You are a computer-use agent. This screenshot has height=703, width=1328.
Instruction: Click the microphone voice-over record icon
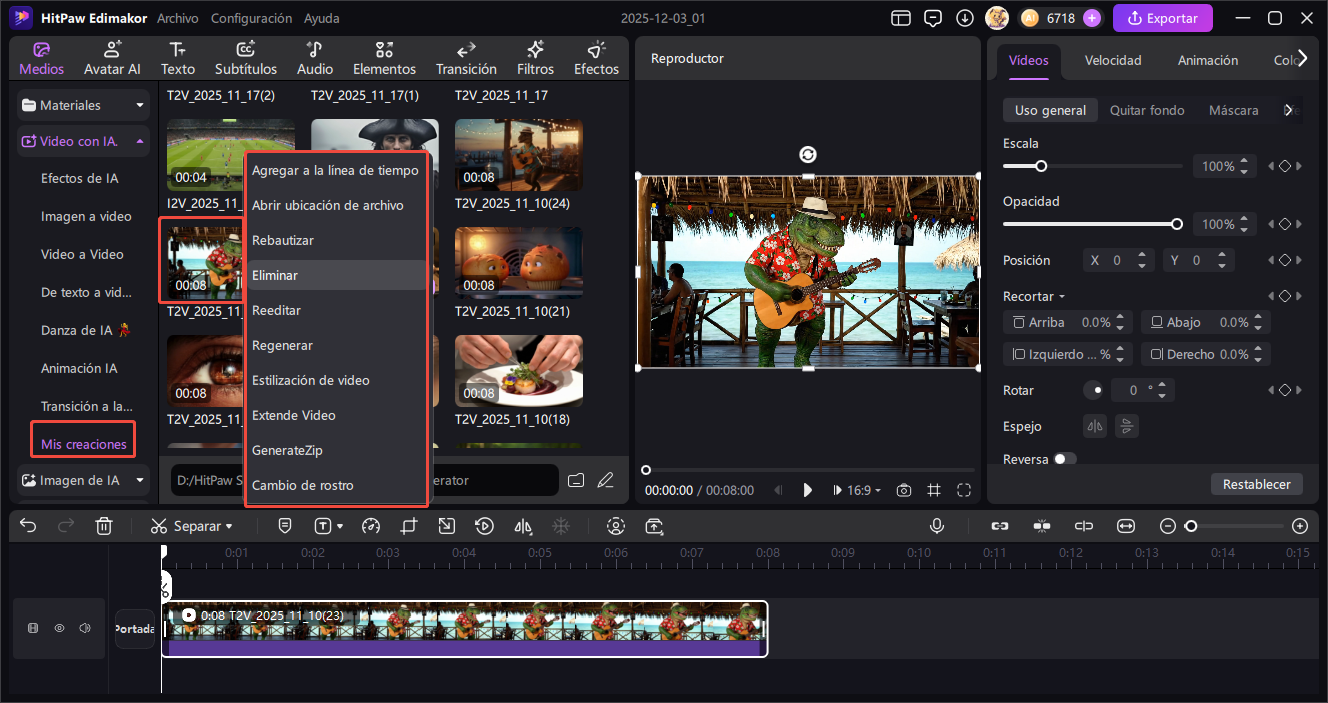[937, 526]
